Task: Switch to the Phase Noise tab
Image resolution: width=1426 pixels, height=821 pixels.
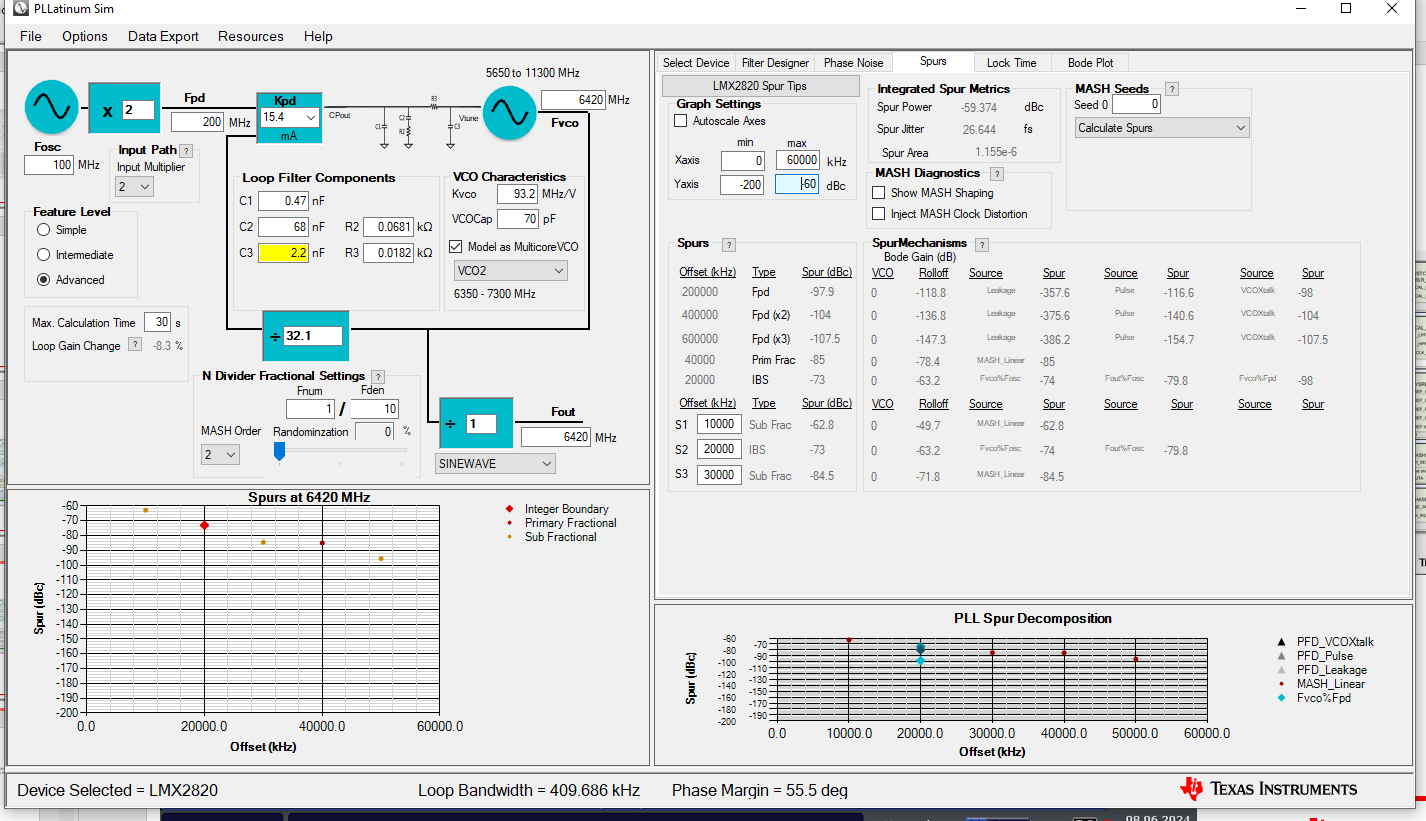Action: pyautogui.click(x=852, y=63)
